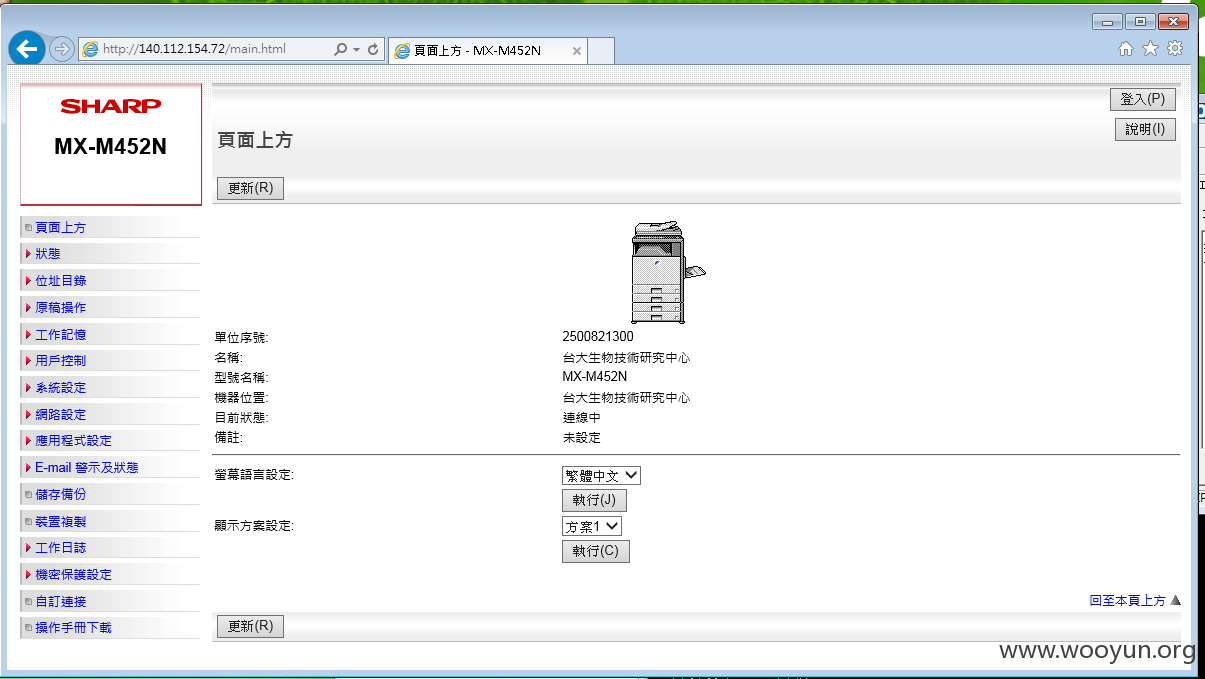
Task: Expand 應用程式設定 sidebar menu
Action: coord(73,441)
